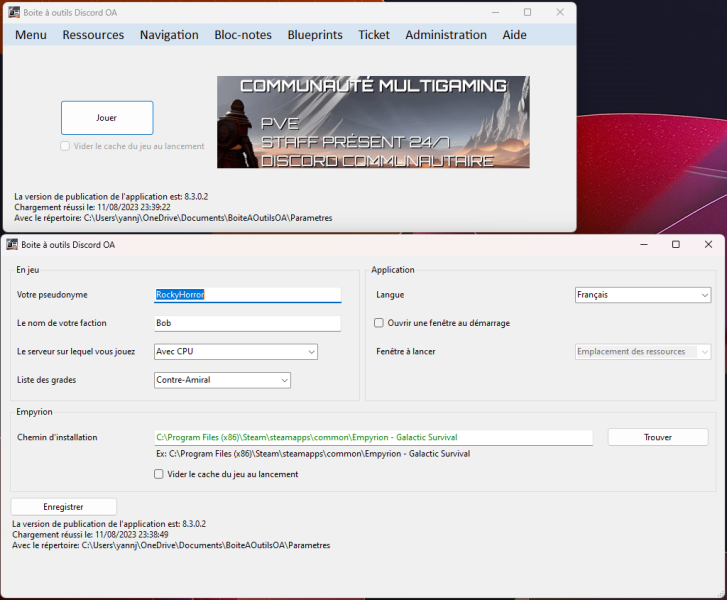Click the Communauté Multigaming banner image
The width and height of the screenshot is (727, 600).
click(x=373, y=122)
